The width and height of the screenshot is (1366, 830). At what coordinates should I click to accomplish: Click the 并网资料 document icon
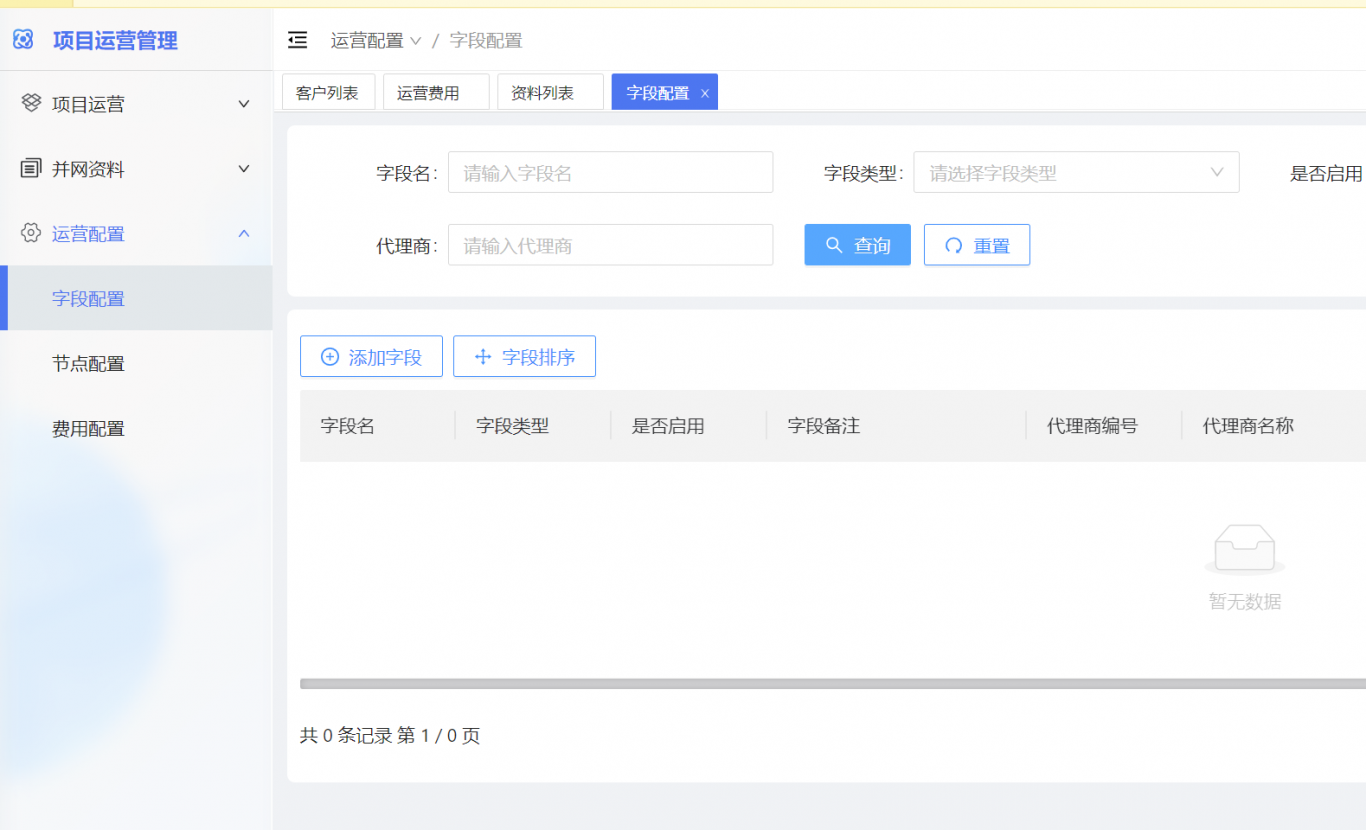31,168
